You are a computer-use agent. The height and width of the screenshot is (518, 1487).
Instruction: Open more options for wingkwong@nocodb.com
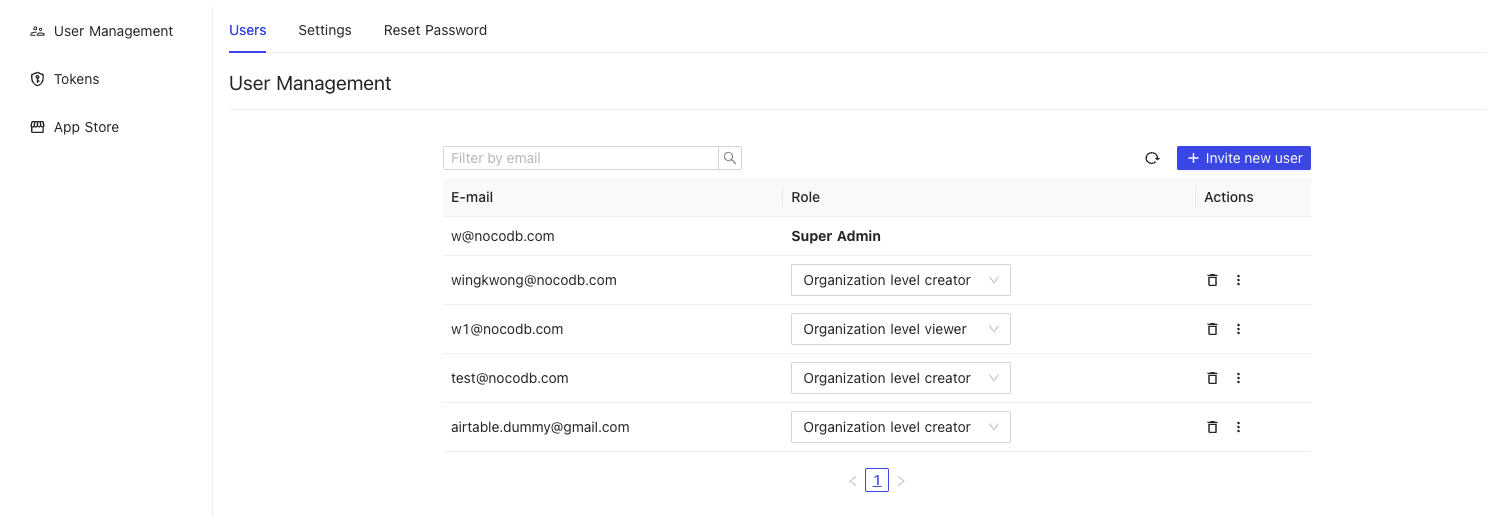[x=1238, y=280]
